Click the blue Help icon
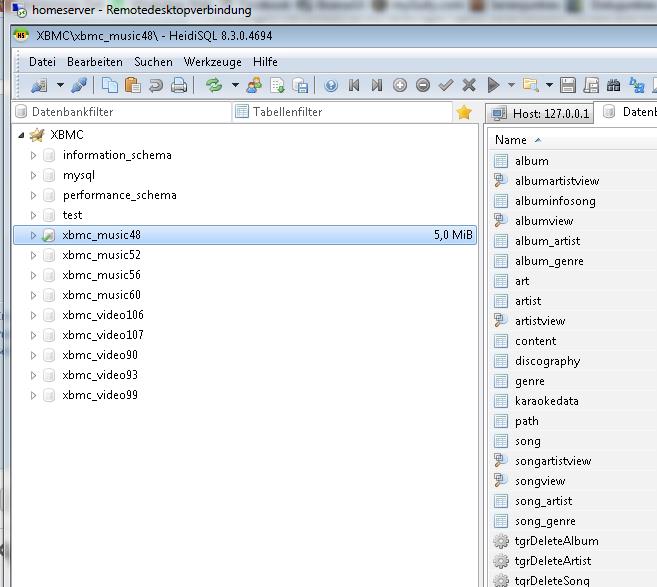The height and width of the screenshot is (587, 657). (331, 85)
